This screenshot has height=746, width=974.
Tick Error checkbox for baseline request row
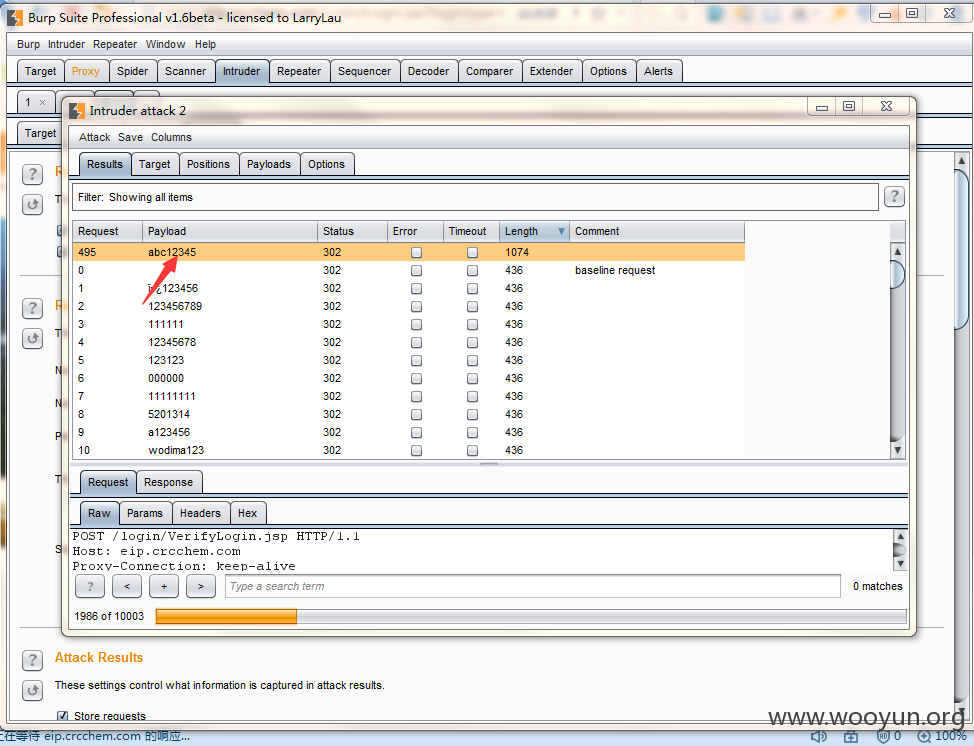pos(416,270)
